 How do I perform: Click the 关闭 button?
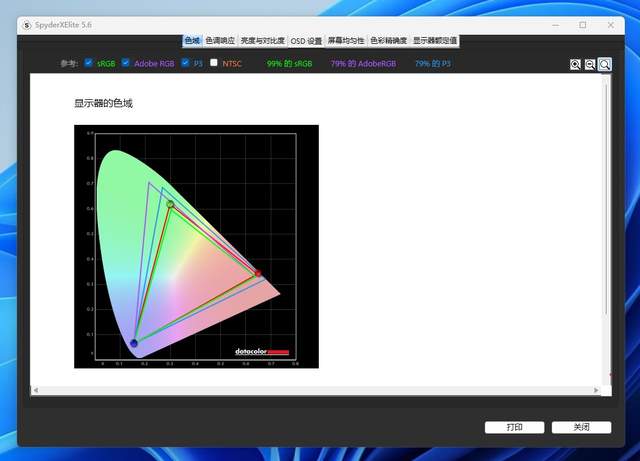pyautogui.click(x=581, y=428)
